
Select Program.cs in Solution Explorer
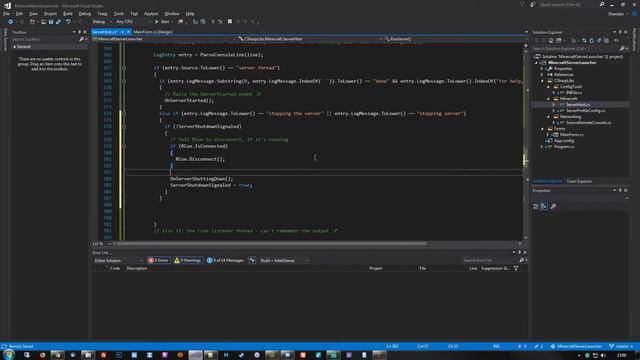coord(564,147)
